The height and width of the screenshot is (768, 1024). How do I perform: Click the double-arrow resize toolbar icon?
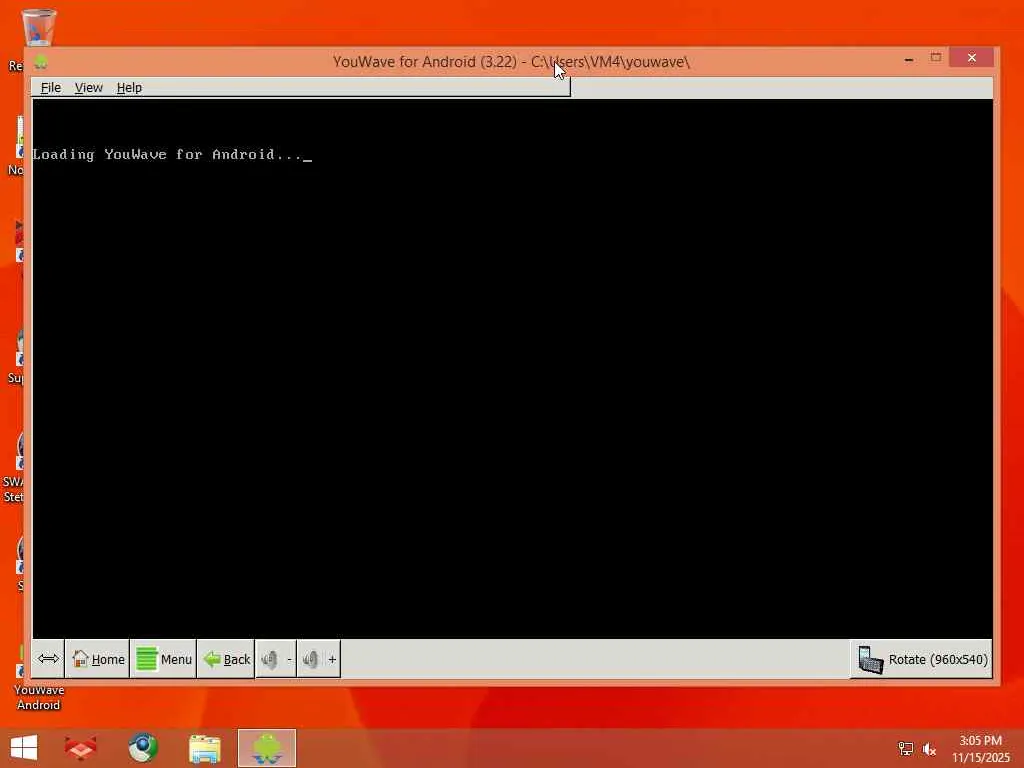48,659
